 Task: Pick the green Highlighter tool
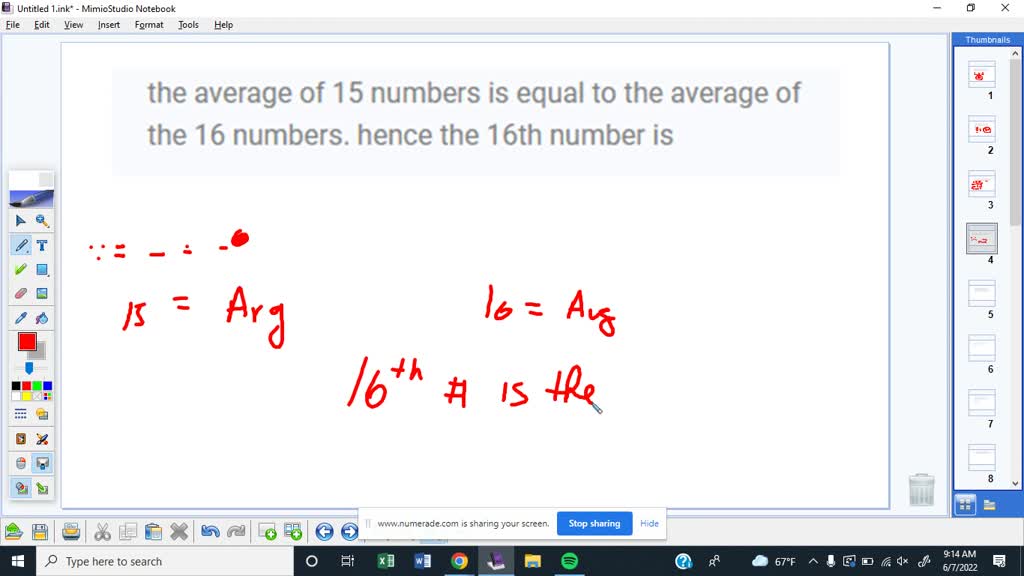point(20,269)
